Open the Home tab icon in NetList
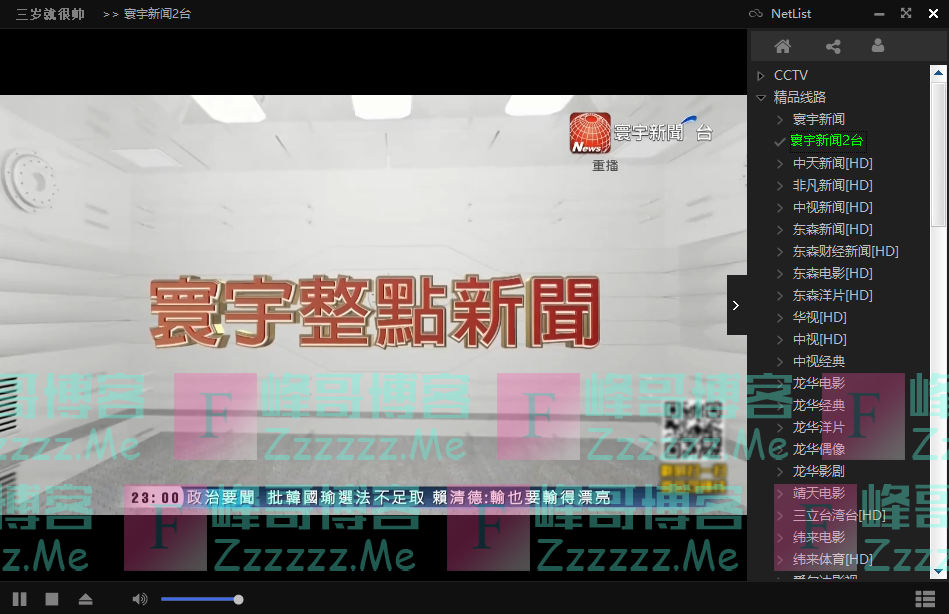 pyautogui.click(x=783, y=46)
